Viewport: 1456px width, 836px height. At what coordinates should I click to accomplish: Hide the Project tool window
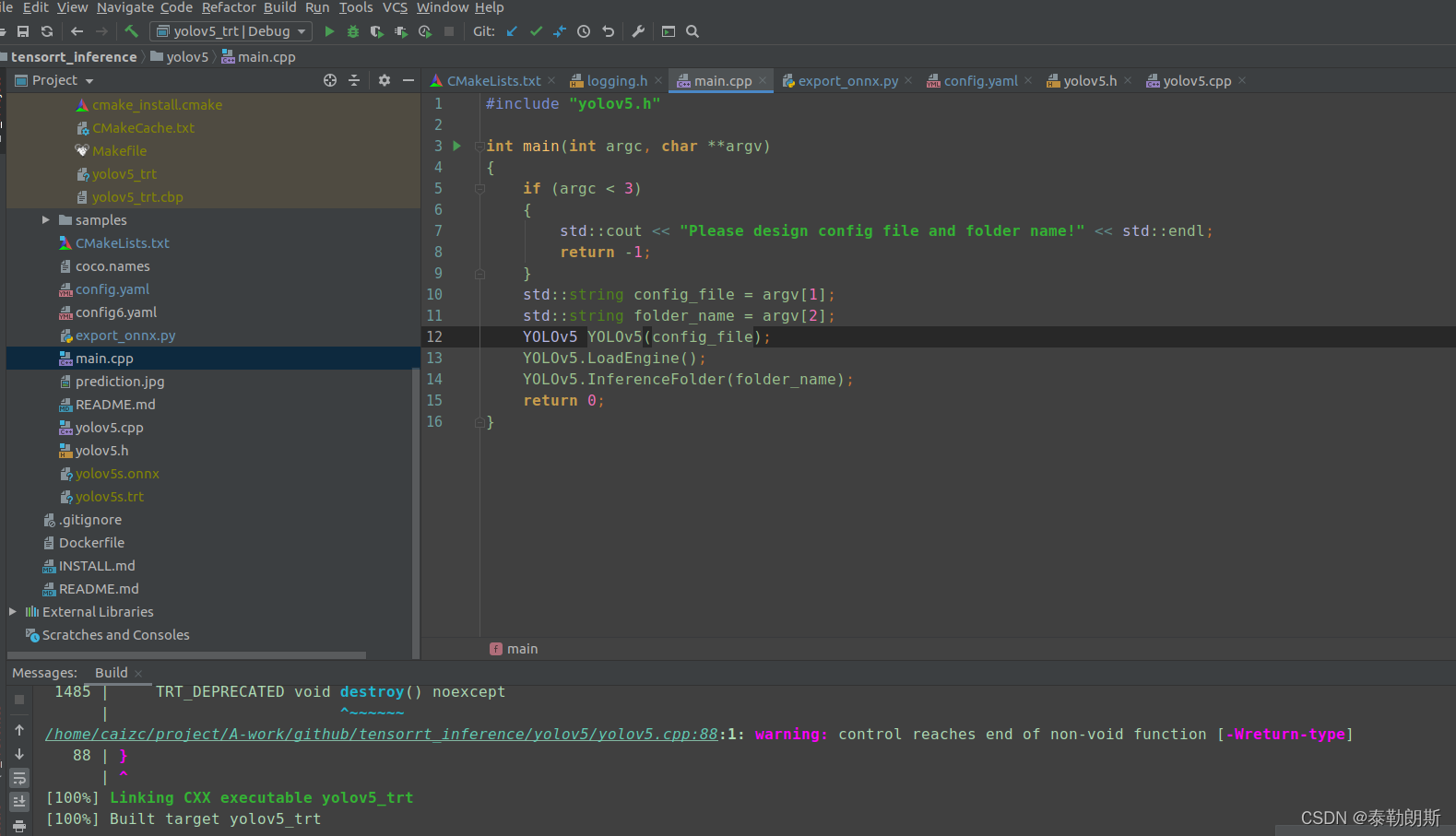pos(408,81)
